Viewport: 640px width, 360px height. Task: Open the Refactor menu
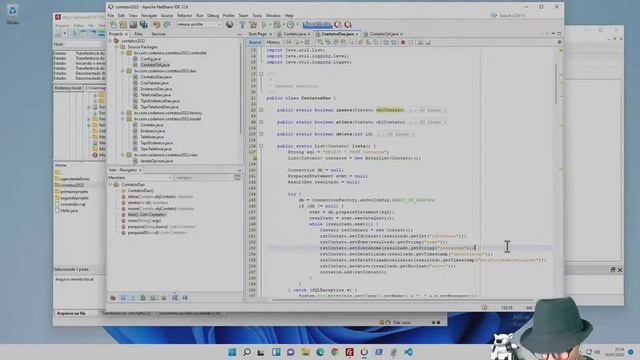(184, 16)
